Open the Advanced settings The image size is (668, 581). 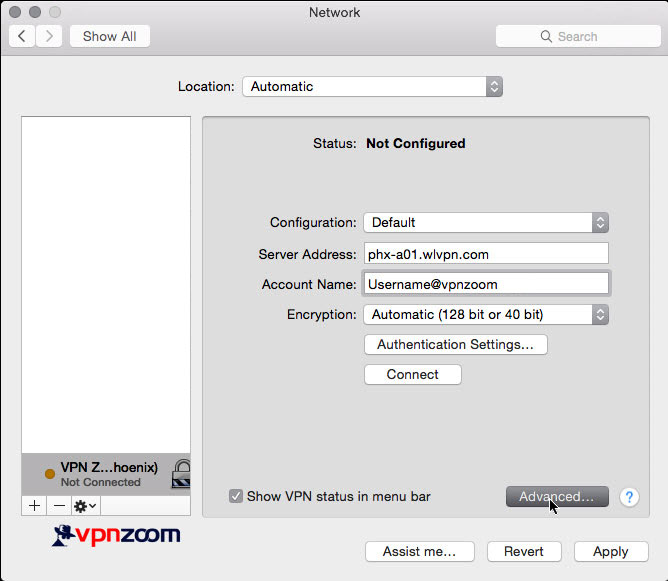click(x=557, y=496)
